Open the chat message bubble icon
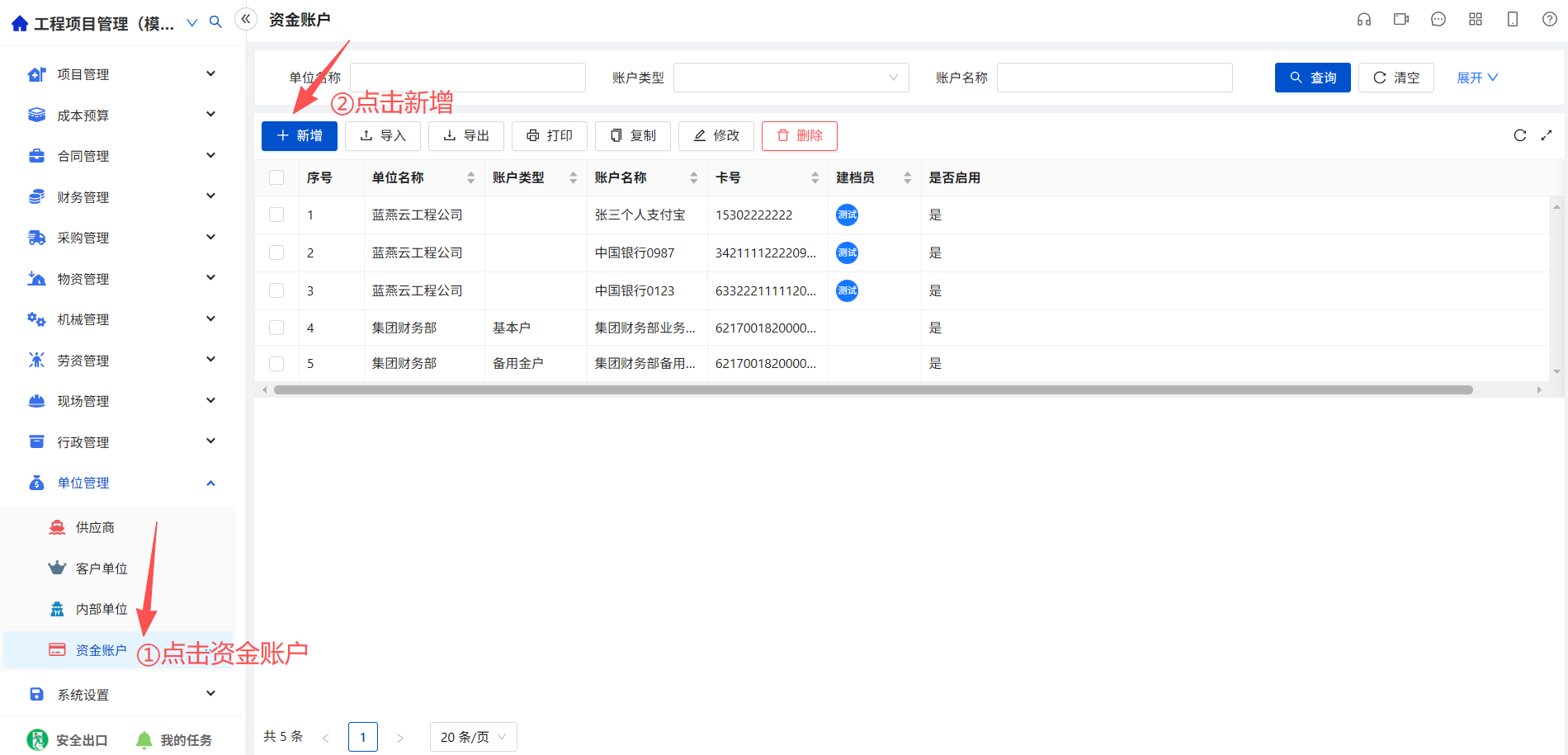The height and width of the screenshot is (755, 1568). click(x=1438, y=19)
